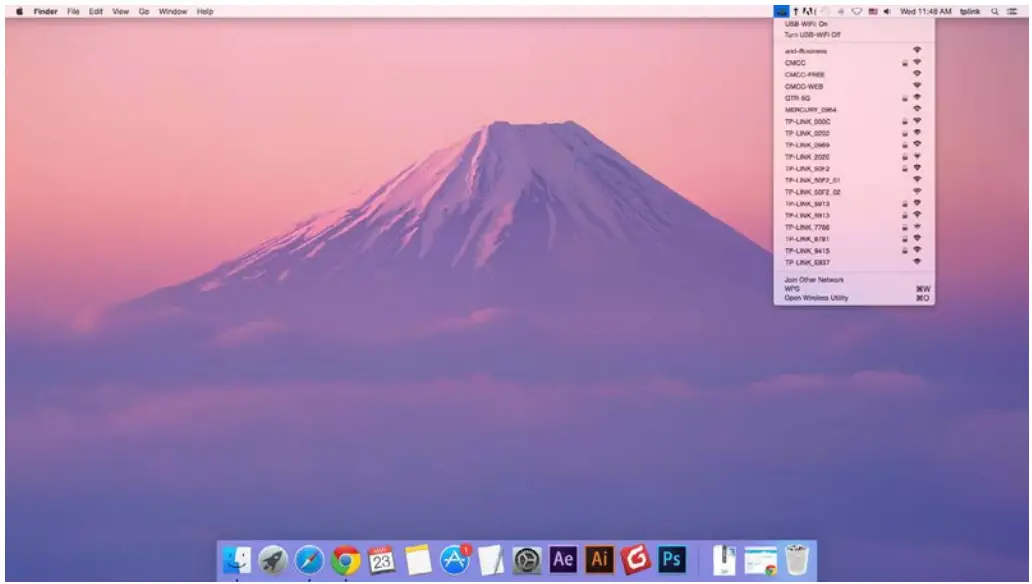Click Open Wireless Utility entry

817,298
